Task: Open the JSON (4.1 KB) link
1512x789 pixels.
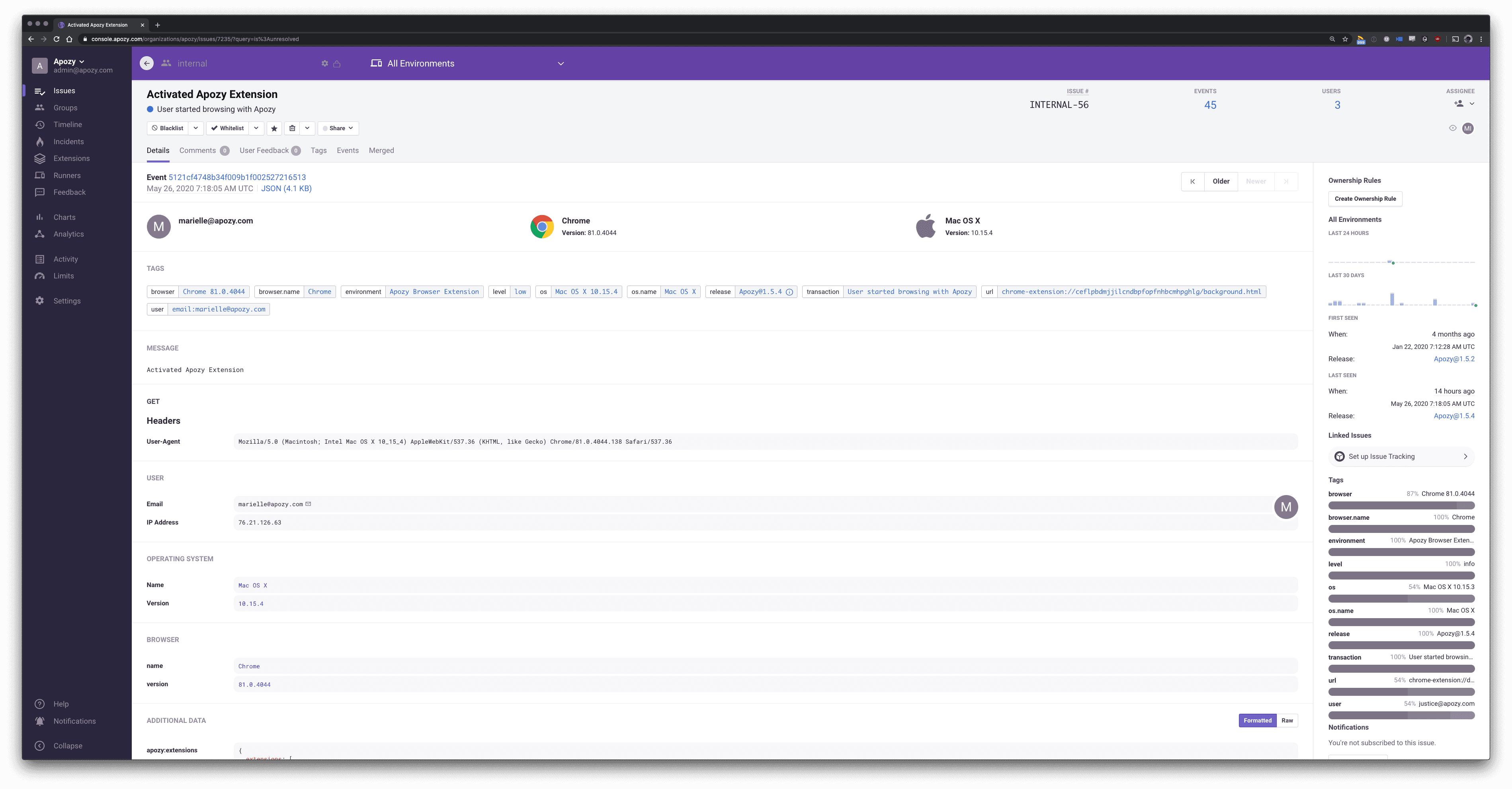Action: click(x=286, y=188)
